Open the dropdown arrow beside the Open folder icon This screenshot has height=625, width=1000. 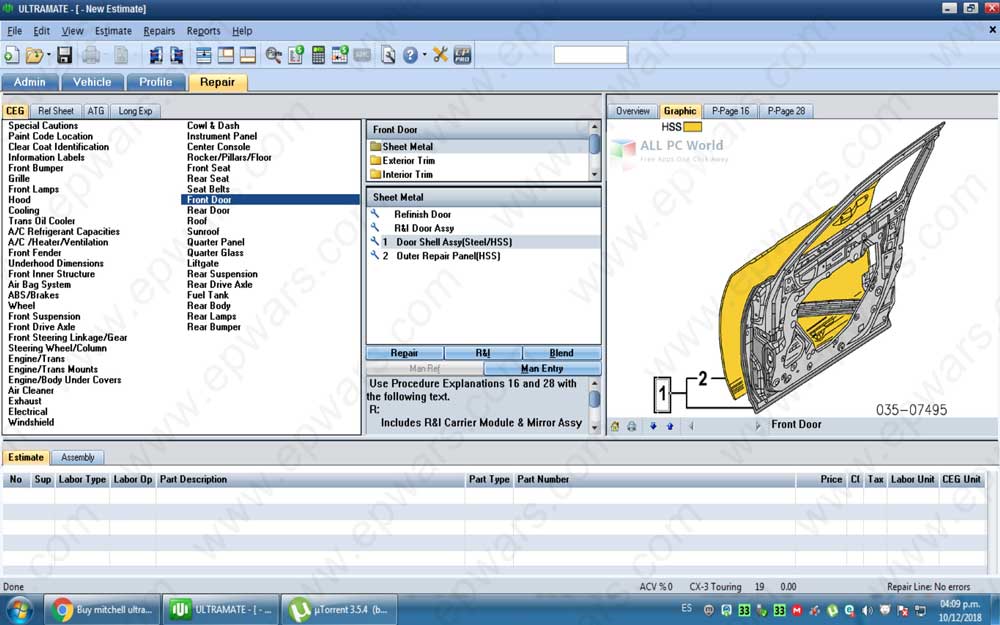(48, 55)
